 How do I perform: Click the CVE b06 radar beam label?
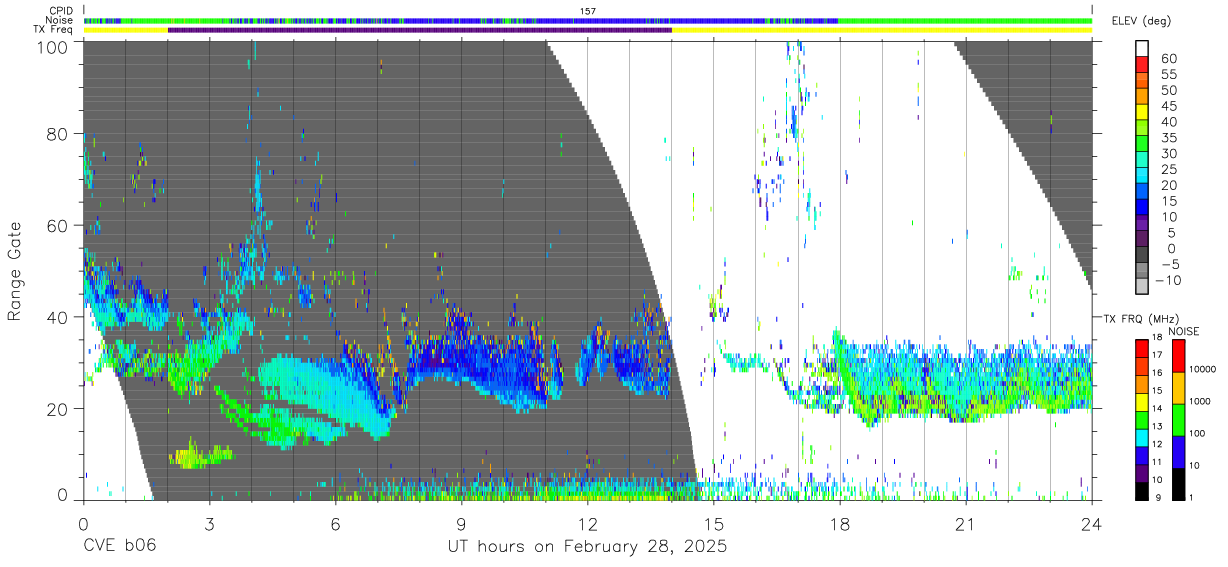[x=120, y=548]
